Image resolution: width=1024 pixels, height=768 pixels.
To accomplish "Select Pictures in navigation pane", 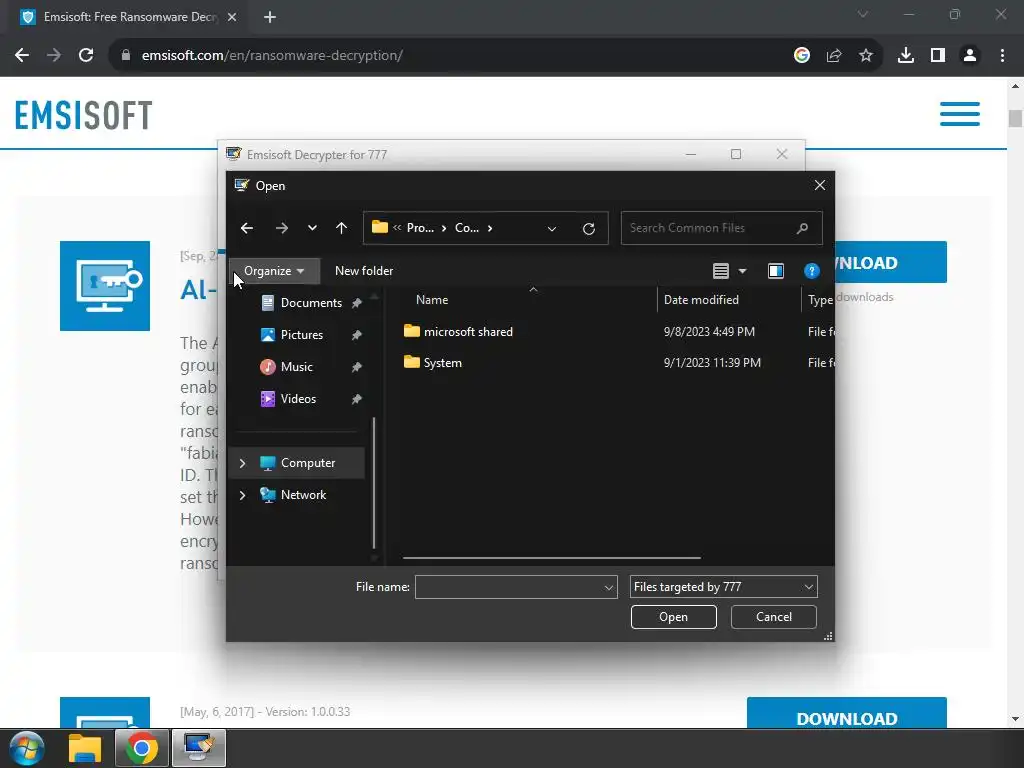I will [301, 335].
